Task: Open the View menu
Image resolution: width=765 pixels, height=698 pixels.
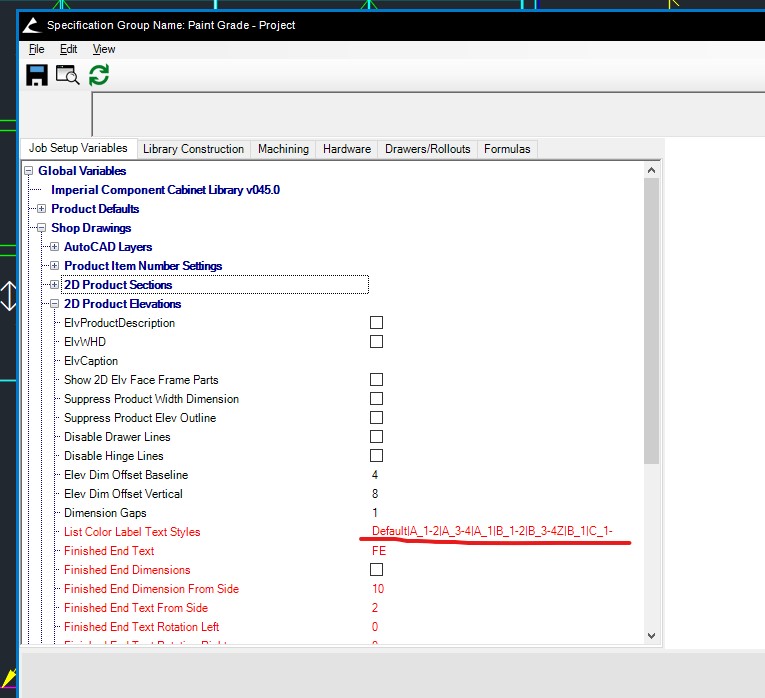Action: 104,49
